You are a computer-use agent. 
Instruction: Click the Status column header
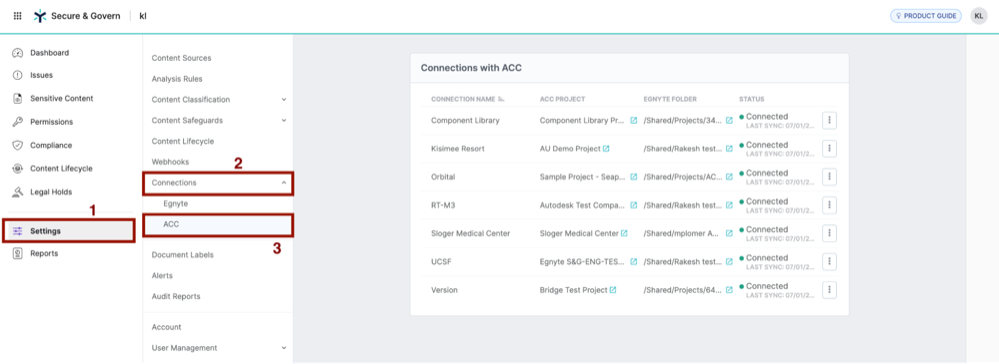pos(752,99)
